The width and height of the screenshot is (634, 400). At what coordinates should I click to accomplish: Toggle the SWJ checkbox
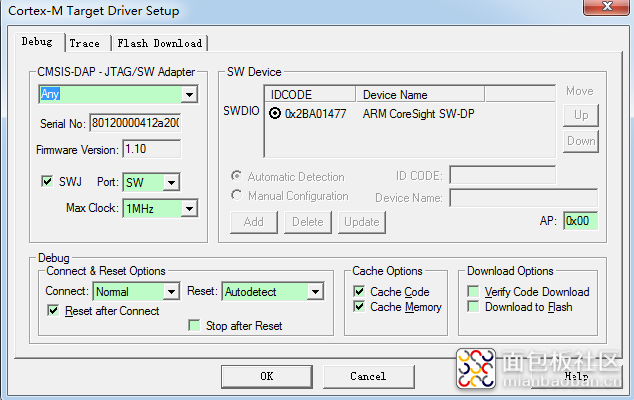47,181
